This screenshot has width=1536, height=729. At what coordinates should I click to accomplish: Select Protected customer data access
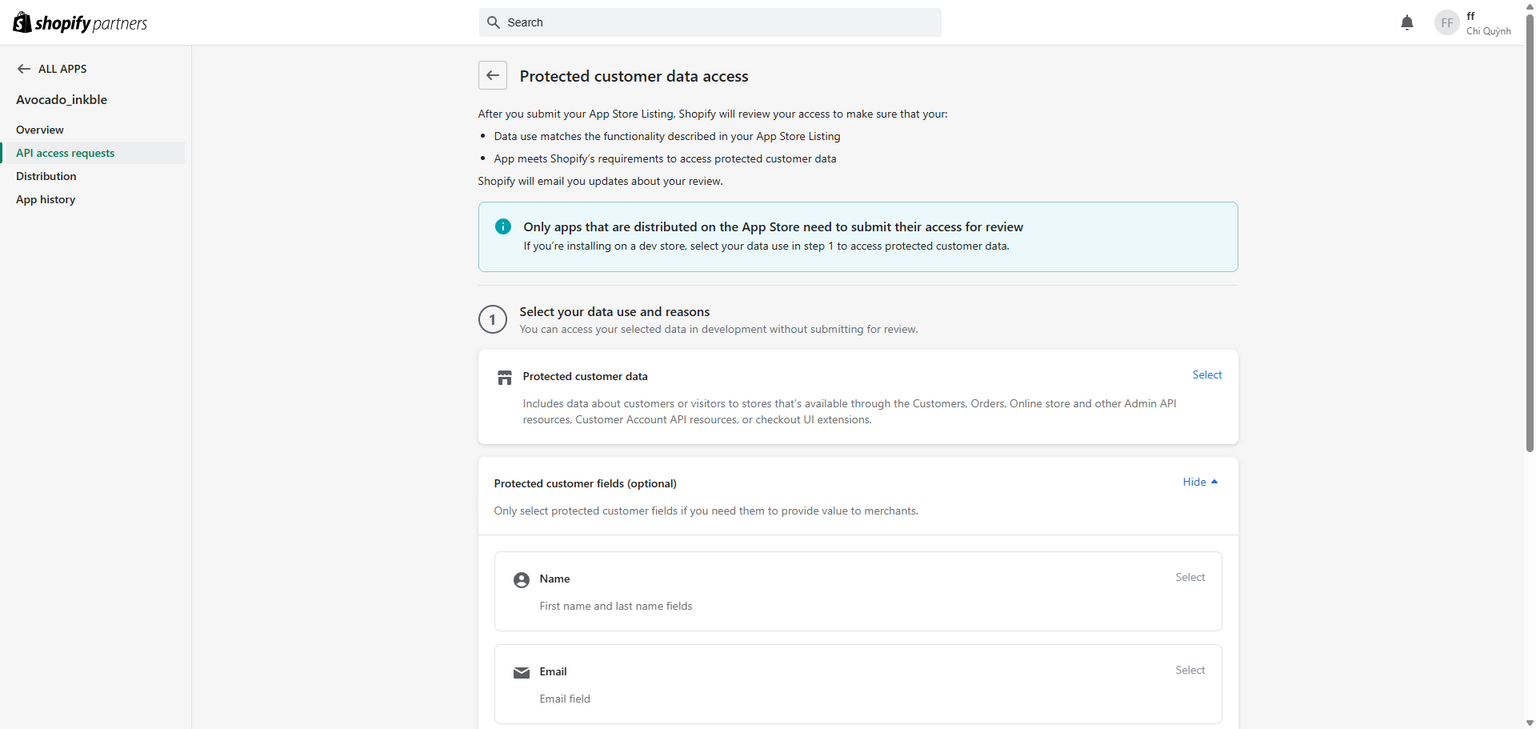(x=1207, y=375)
